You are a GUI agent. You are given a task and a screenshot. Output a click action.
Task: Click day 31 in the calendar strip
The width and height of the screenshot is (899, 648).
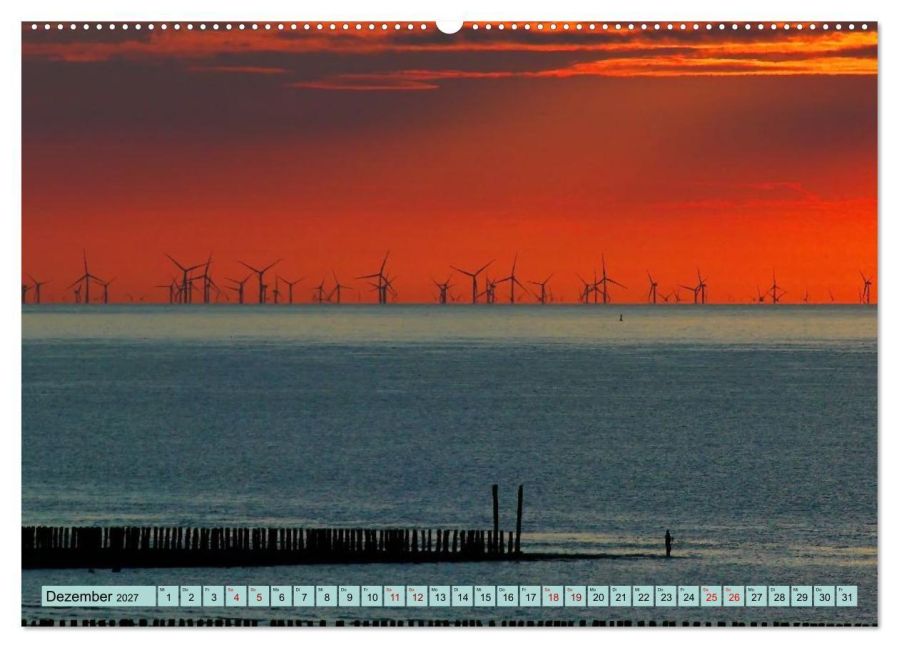point(847,596)
